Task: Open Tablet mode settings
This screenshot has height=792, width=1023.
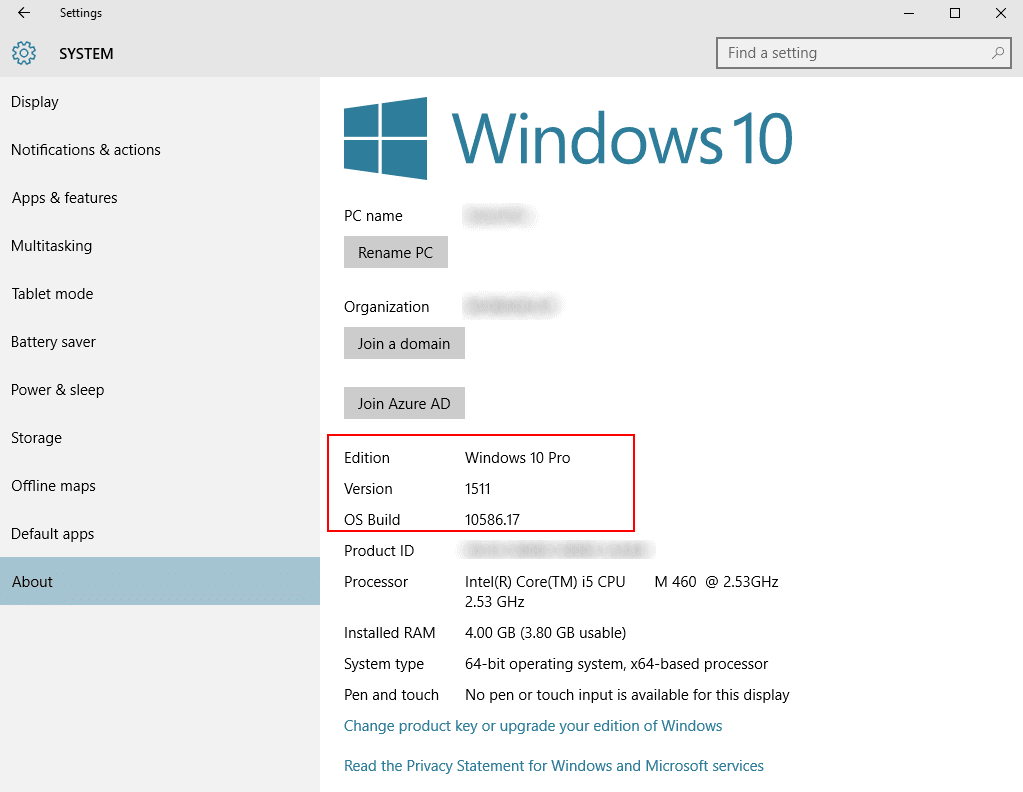Action: [x=160, y=294]
